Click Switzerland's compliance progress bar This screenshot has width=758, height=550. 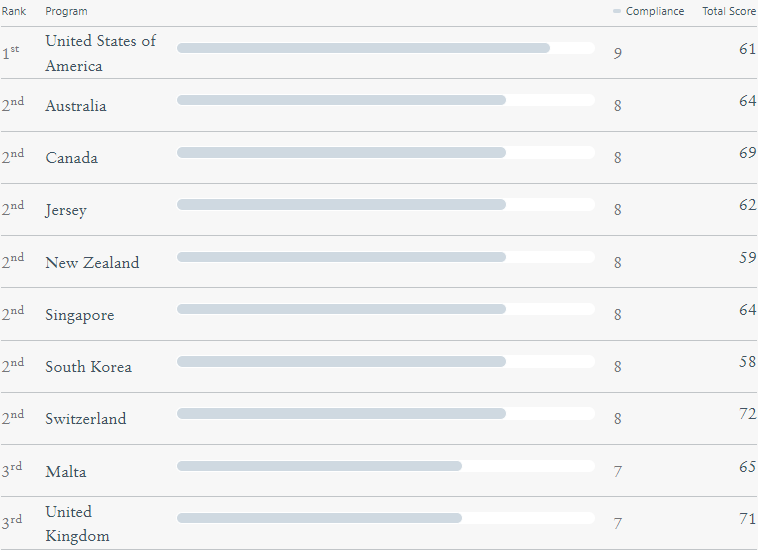point(386,414)
